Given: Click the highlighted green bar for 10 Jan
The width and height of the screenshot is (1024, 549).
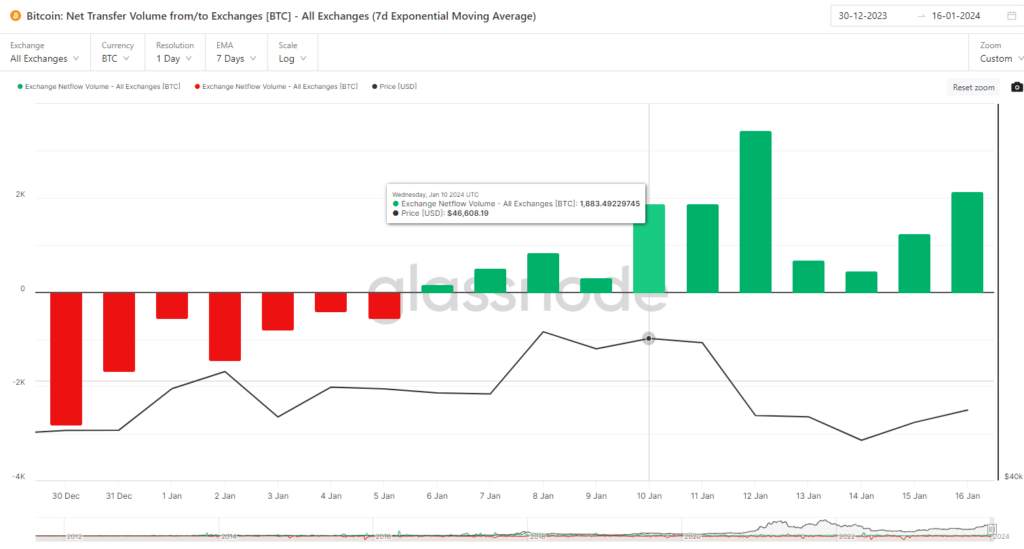Looking at the screenshot, I should pyautogui.click(x=649, y=248).
